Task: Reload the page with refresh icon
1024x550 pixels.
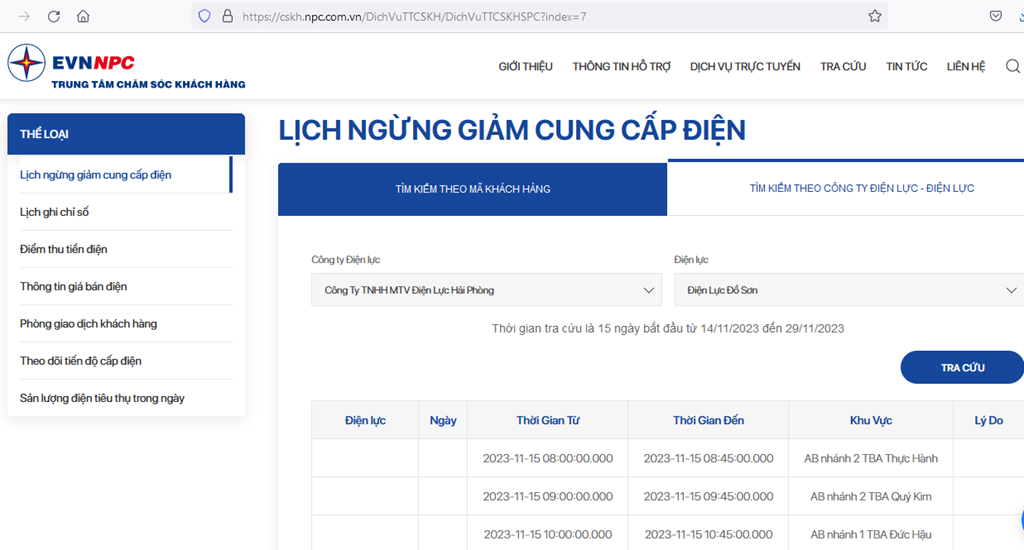Action: point(54,16)
